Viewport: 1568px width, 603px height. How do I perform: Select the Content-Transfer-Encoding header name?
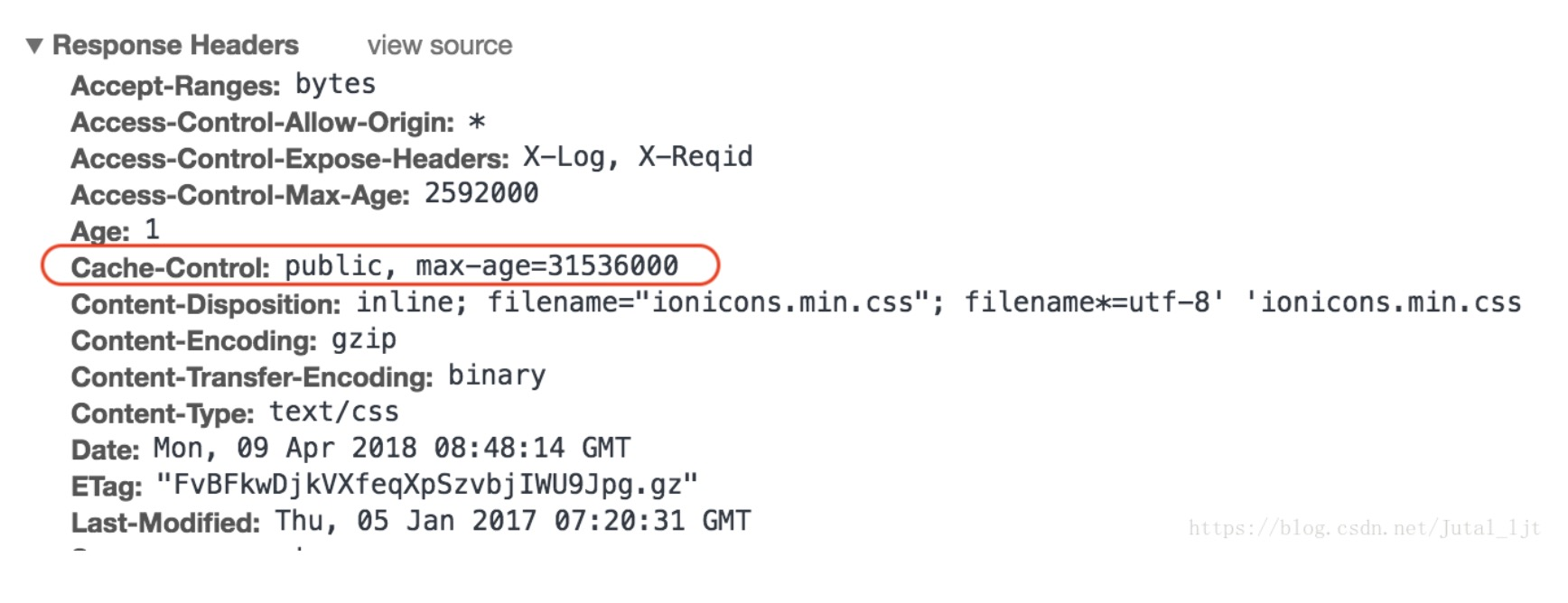pyautogui.click(x=251, y=377)
